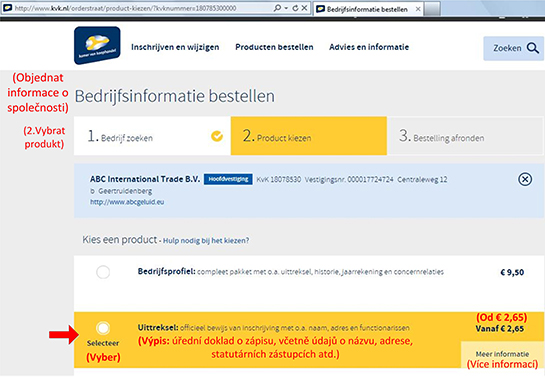Screen dimensions: 545x377
Task: Click the Centraleweg 12 address
Action: coord(422,180)
